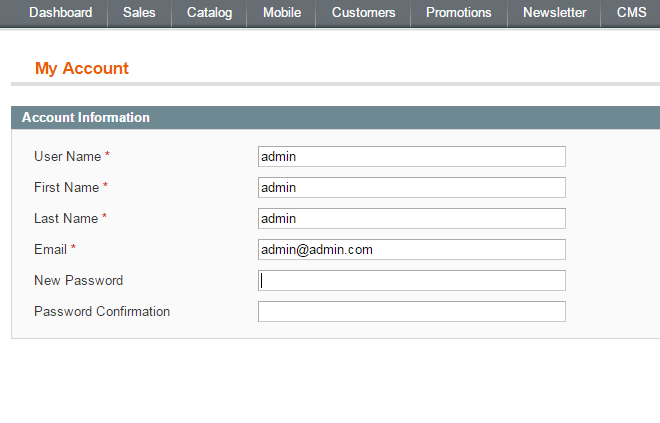Viewport: 660px width, 423px height.
Task: Open the Newsletter menu
Action: coord(554,13)
